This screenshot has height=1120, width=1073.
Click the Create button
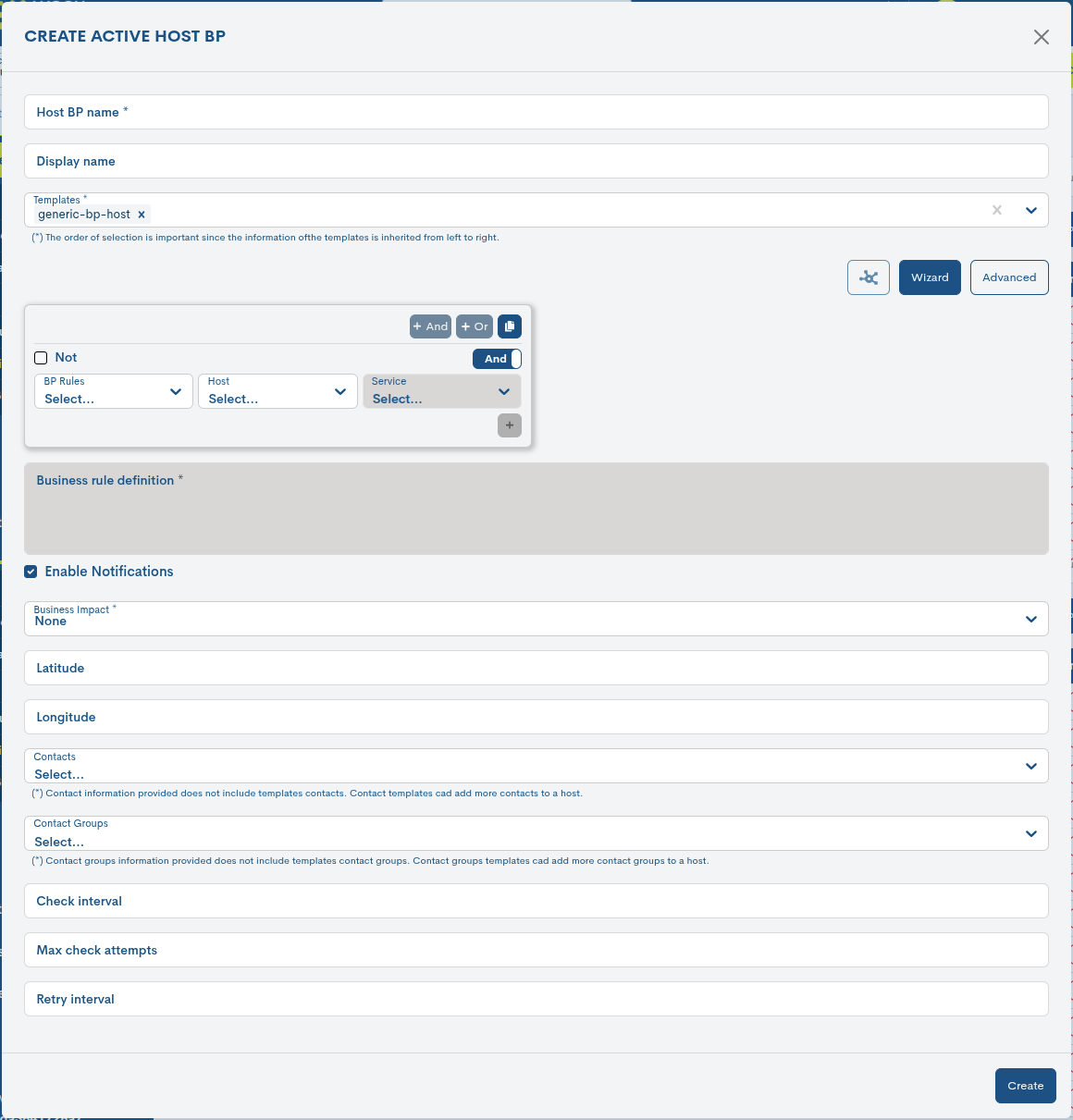[1026, 1086]
